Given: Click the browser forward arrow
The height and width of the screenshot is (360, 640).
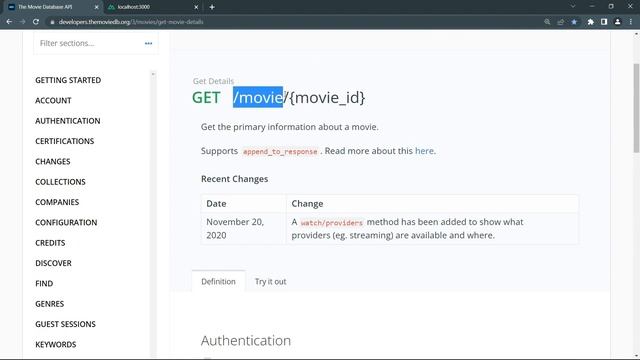Looking at the screenshot, I should 22,22.
